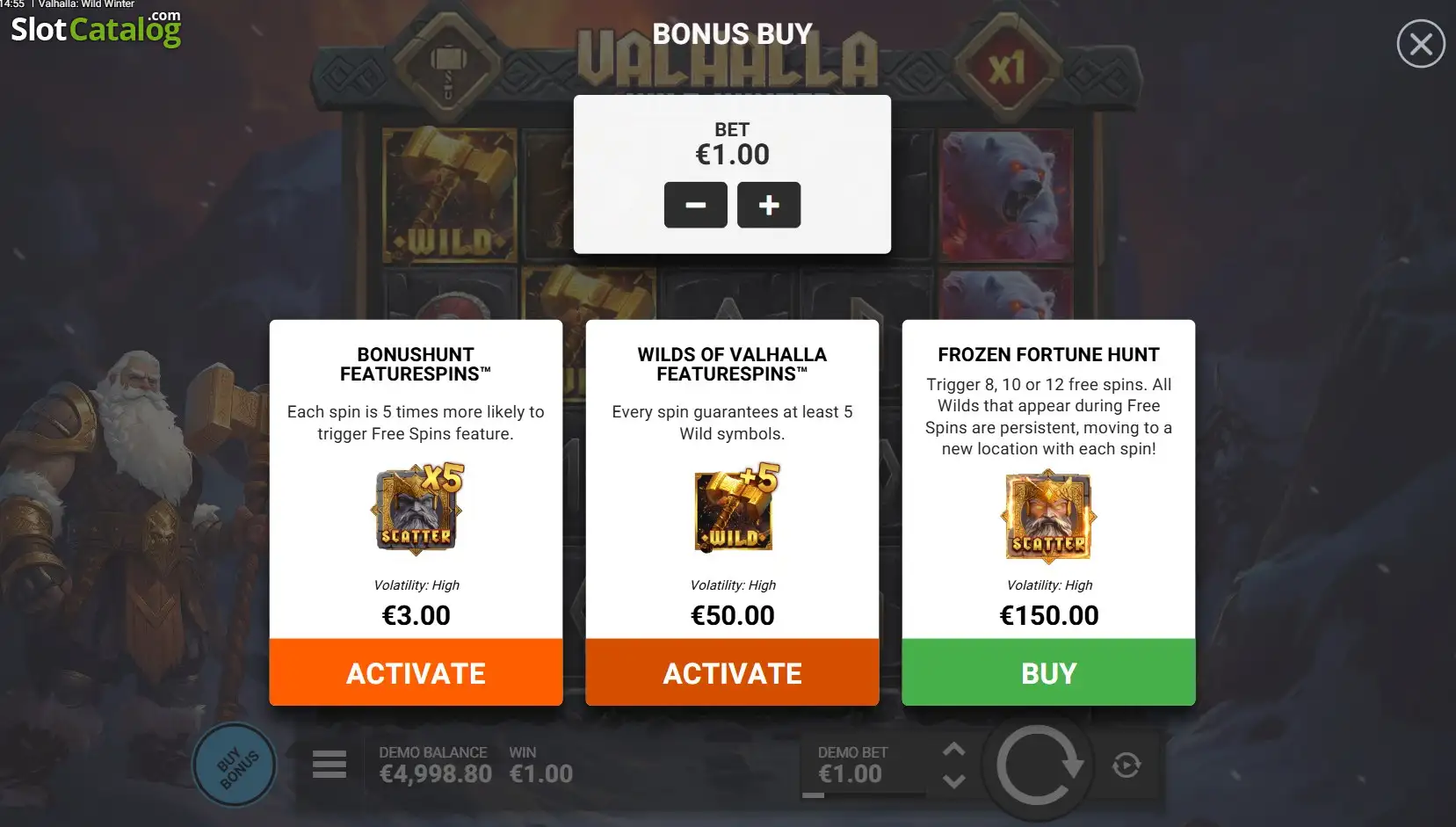Viewport: 1456px width, 827px height.
Task: Open the hamburger menu
Action: [329, 765]
